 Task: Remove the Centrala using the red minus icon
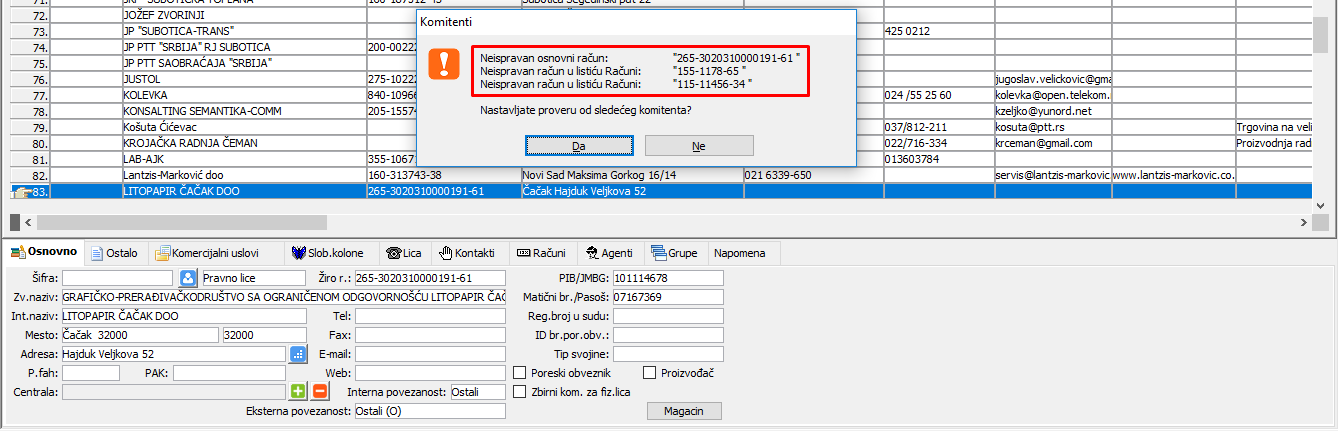(320, 392)
